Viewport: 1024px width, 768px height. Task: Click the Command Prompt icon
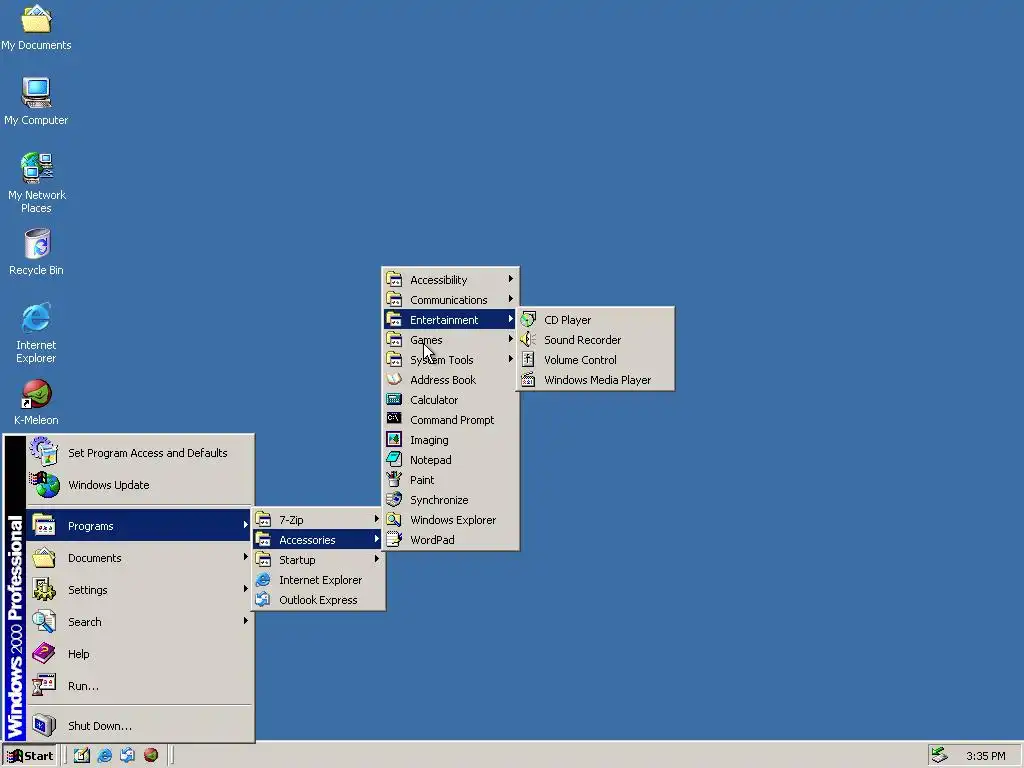tap(394, 419)
